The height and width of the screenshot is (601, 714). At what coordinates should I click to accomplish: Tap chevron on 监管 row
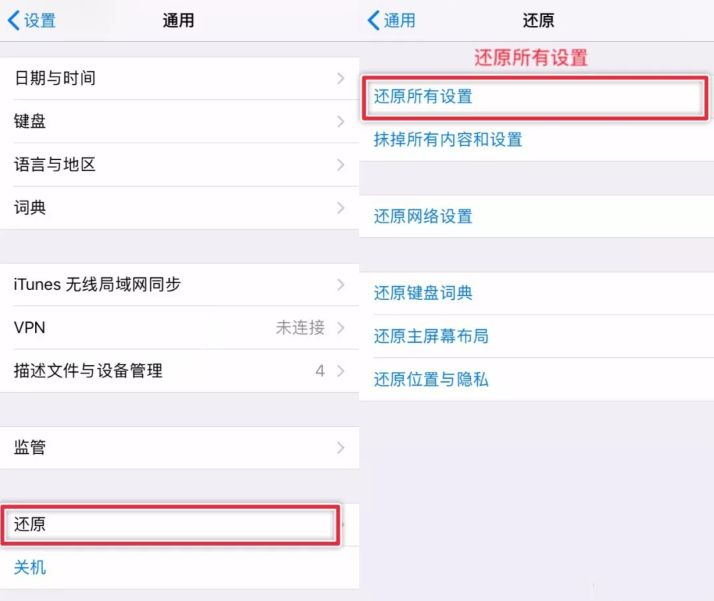(341, 448)
